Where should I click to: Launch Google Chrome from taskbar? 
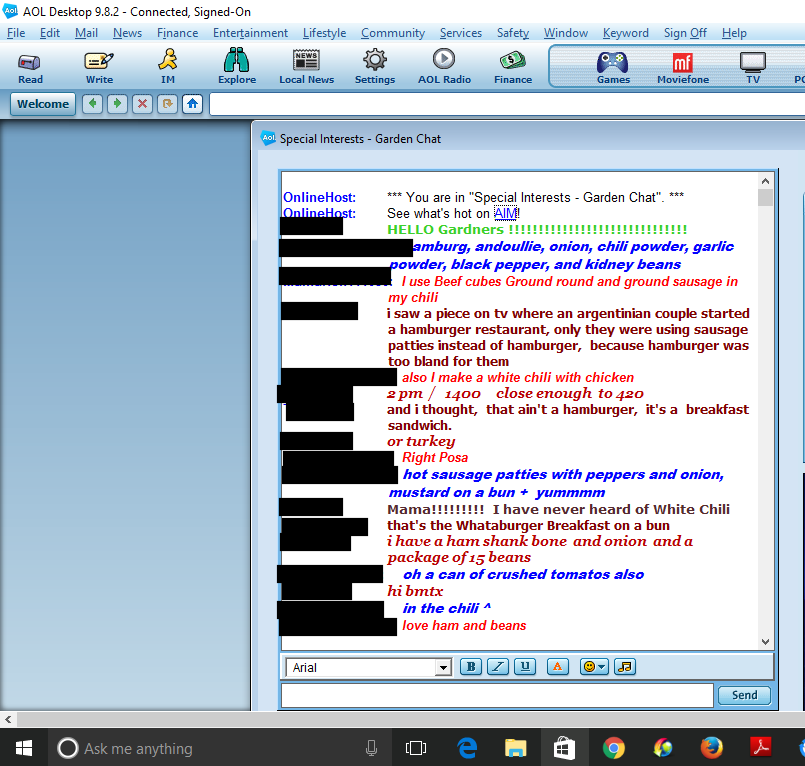point(613,748)
